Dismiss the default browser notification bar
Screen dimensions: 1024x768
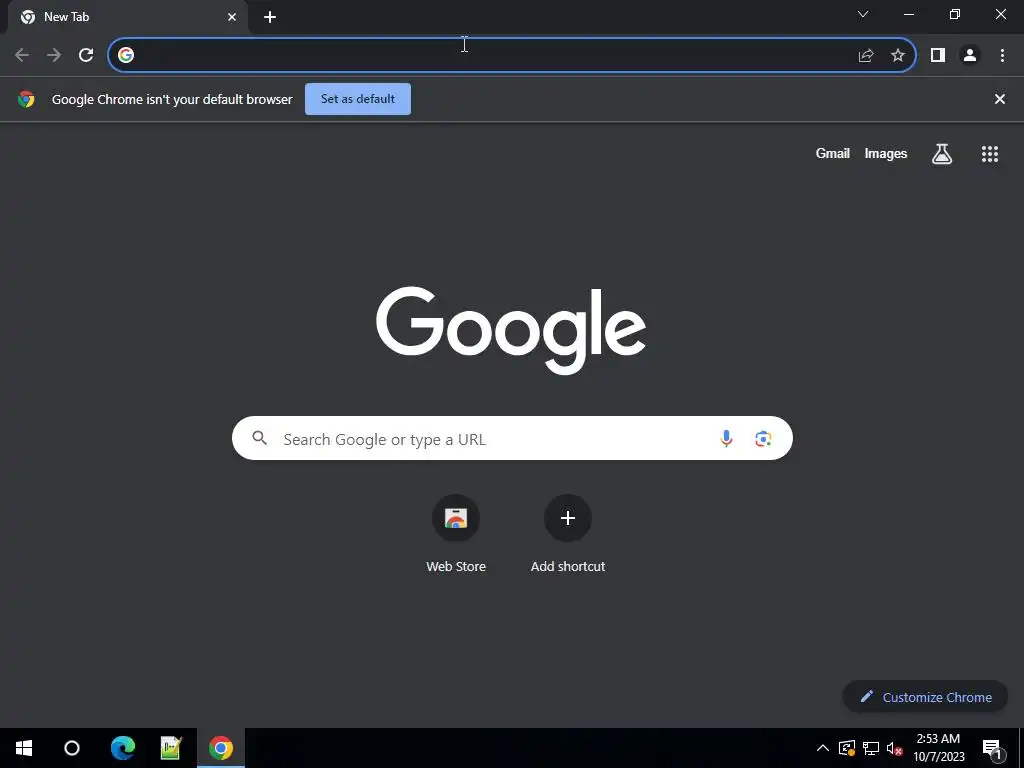1000,99
